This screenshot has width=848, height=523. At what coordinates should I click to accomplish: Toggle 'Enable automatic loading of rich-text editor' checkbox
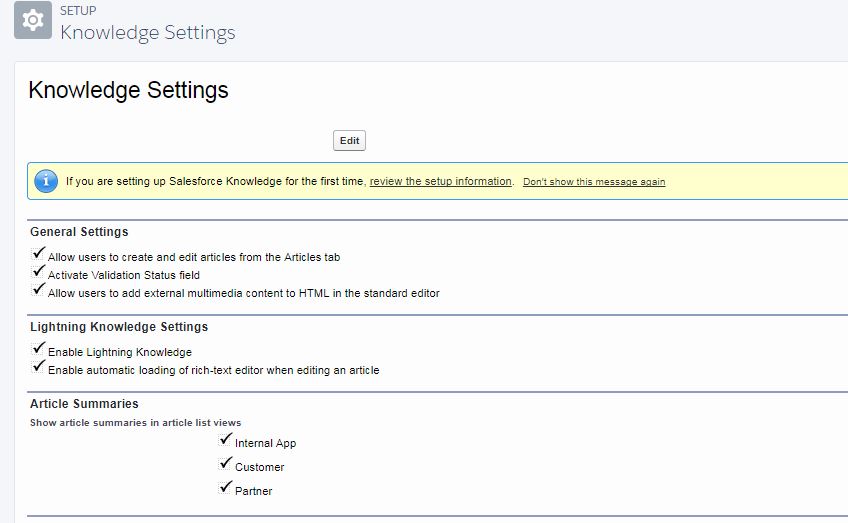(x=39, y=368)
